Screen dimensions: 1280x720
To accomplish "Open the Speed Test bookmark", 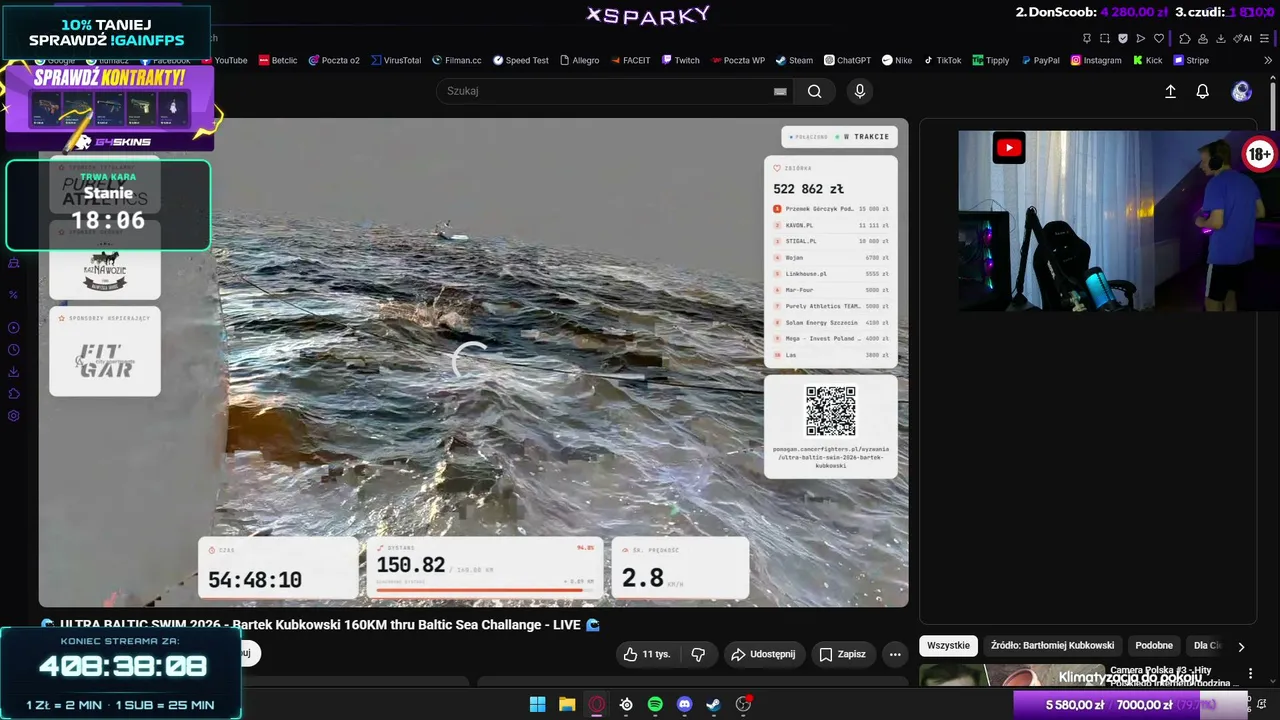I will coord(520,60).
